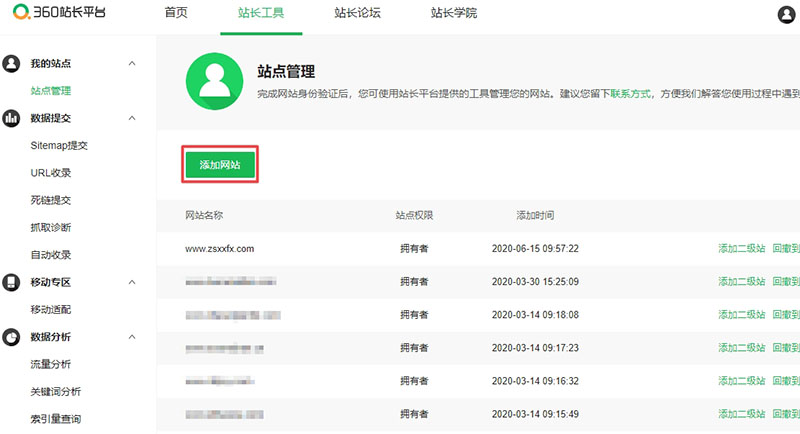Collapse the 我的站点 section chevron
800x434 pixels.
point(132,64)
